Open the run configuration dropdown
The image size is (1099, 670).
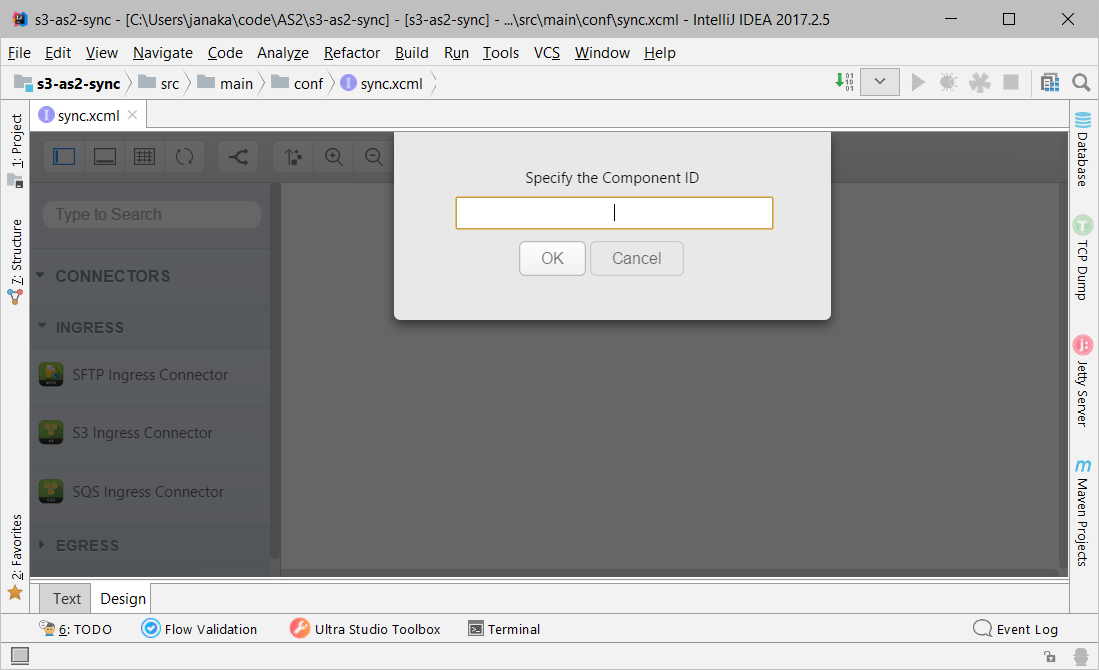[880, 82]
